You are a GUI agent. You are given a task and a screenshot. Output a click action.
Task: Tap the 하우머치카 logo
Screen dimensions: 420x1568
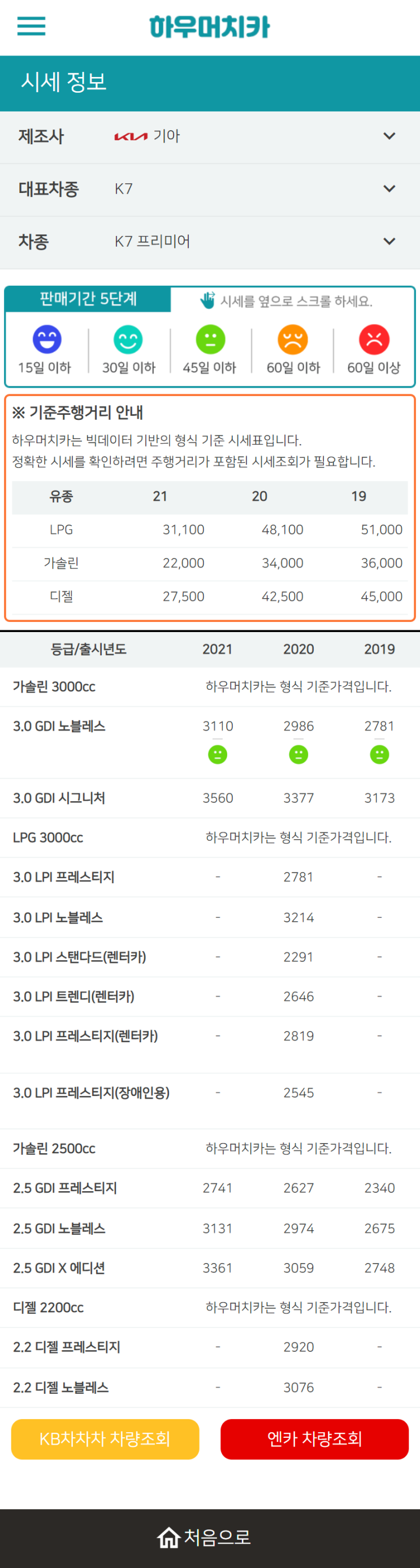pyautogui.click(x=210, y=27)
